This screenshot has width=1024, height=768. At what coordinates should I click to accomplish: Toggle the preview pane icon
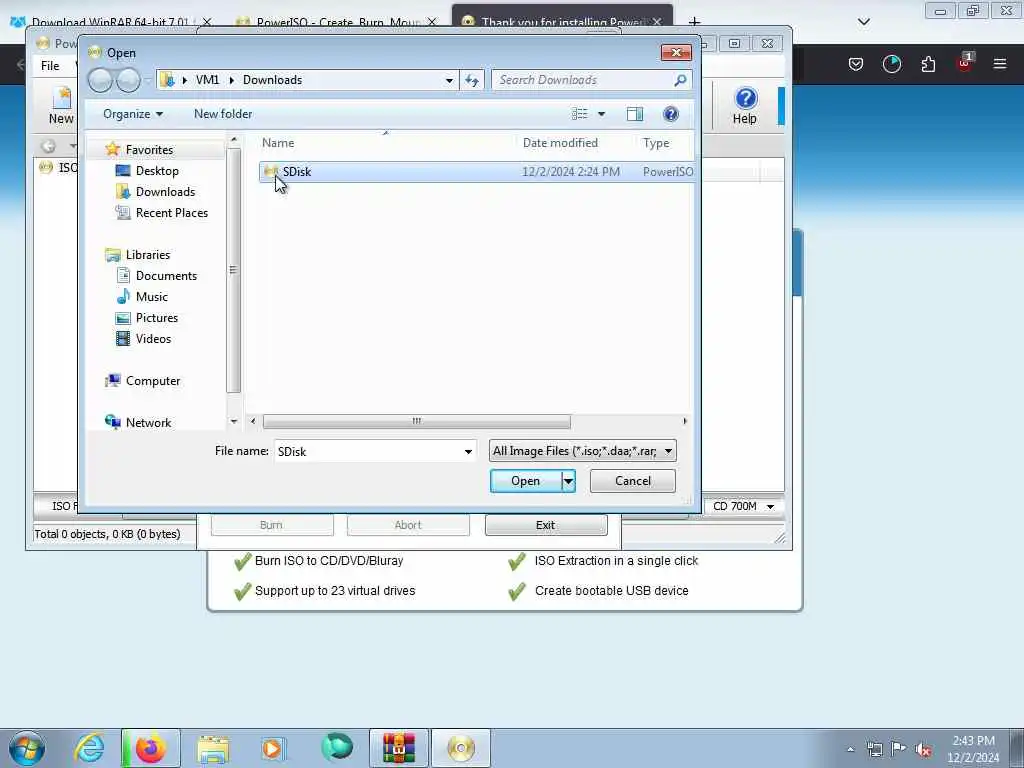635,114
